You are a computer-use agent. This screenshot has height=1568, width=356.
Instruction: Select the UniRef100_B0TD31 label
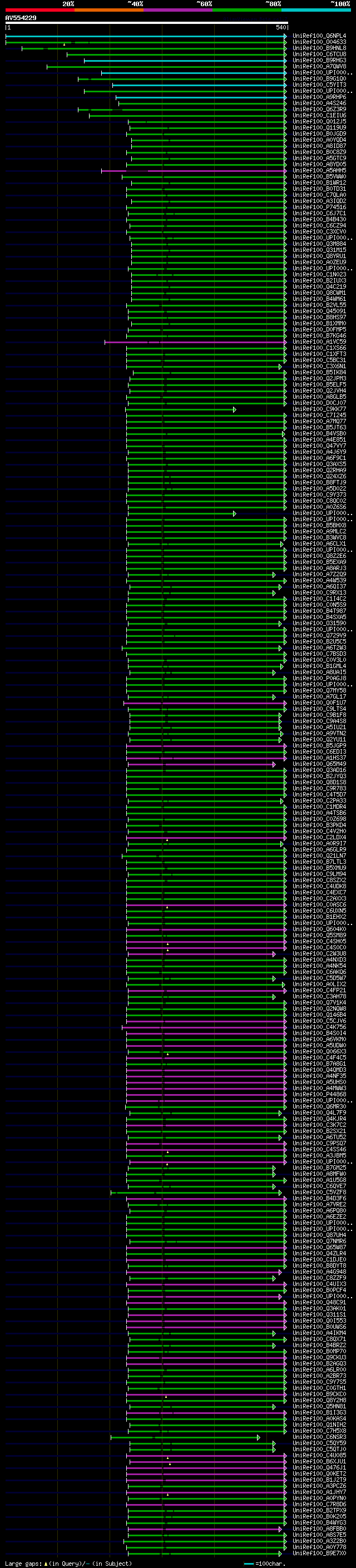319,189
